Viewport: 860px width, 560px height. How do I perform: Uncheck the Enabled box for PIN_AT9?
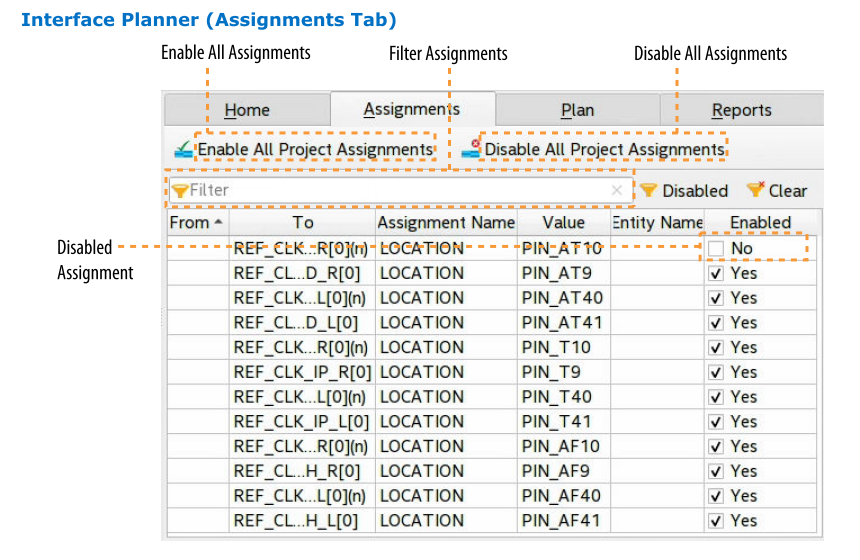[716, 273]
